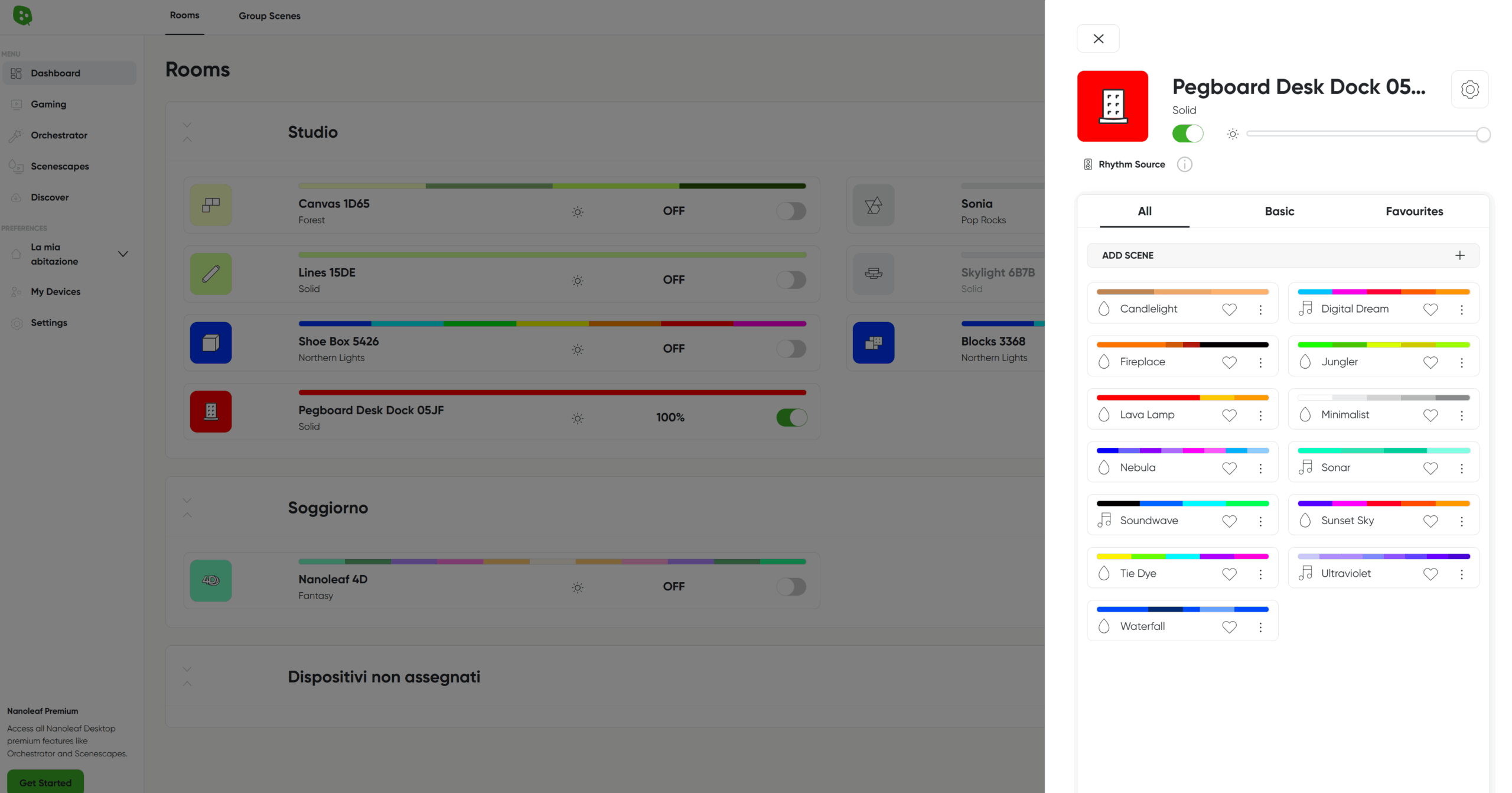This screenshot has height=793, width=1512.
Task: Click the Canvas 1D65 Forest color bar
Action: point(552,186)
